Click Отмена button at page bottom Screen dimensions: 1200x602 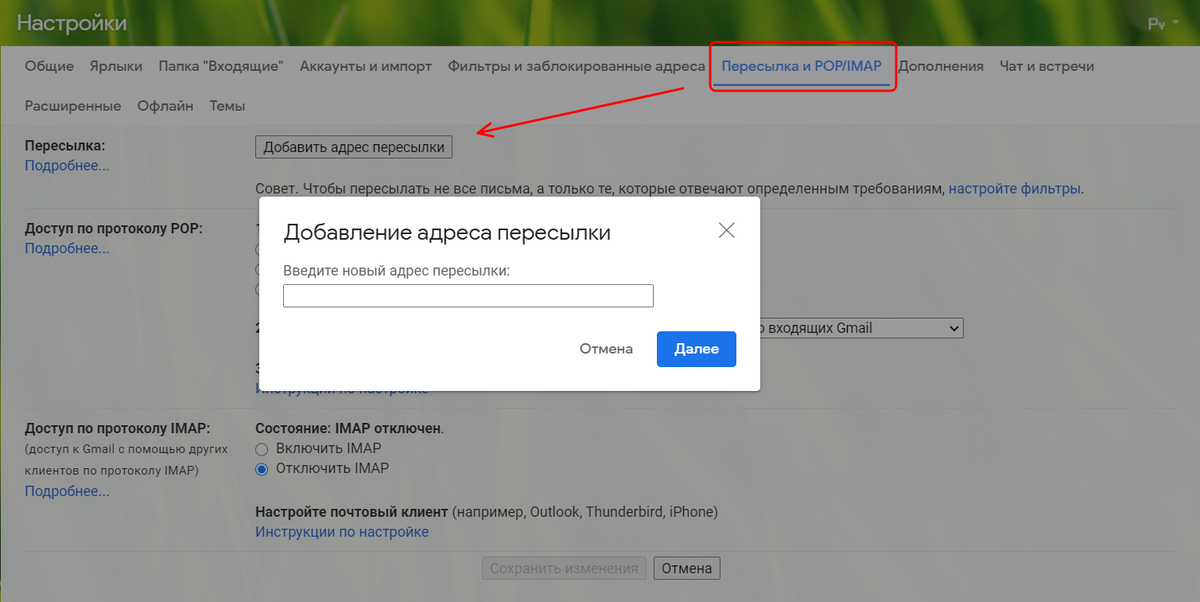click(687, 568)
